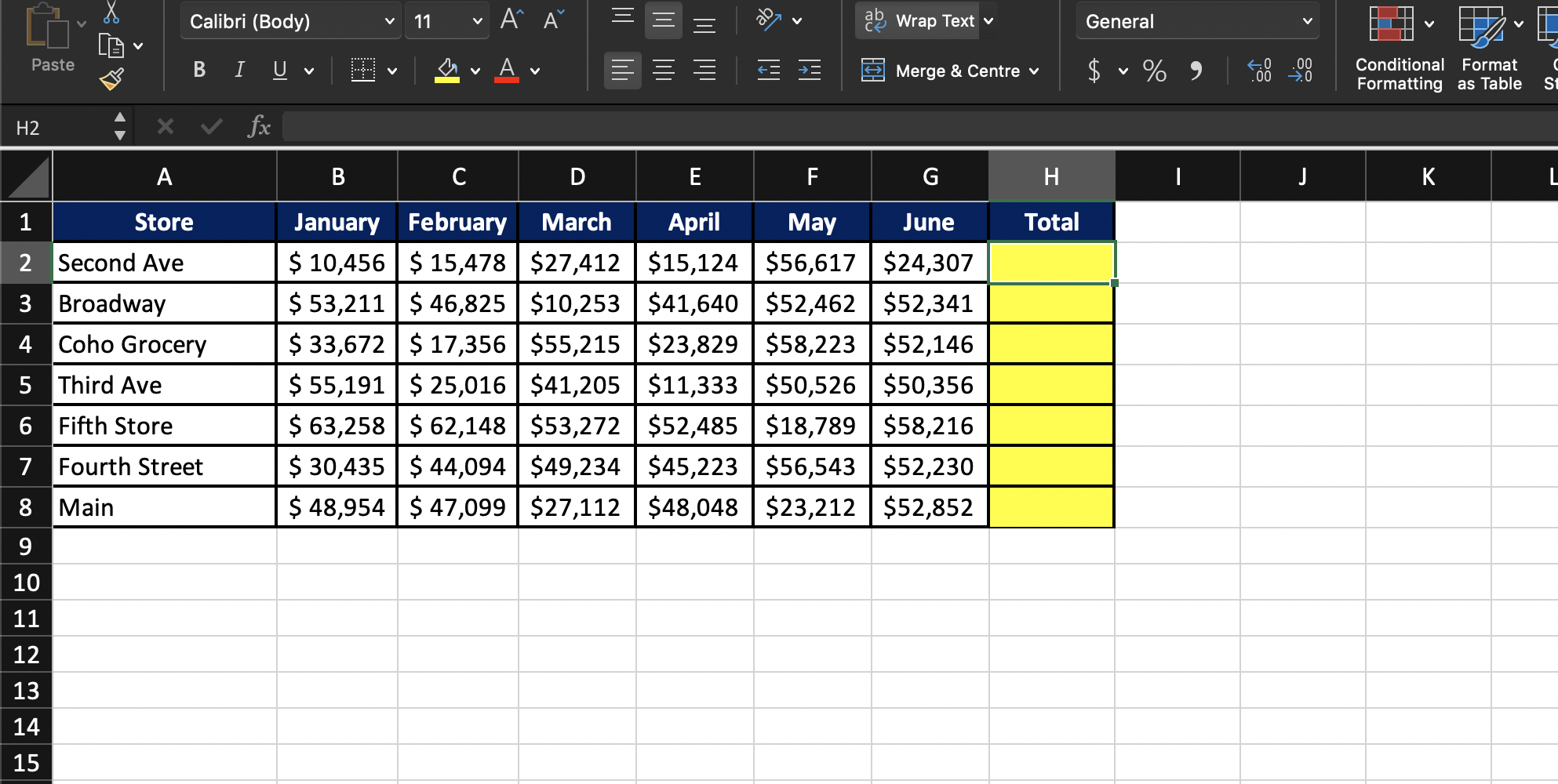Increase indent of cell contents

pyautogui.click(x=810, y=71)
